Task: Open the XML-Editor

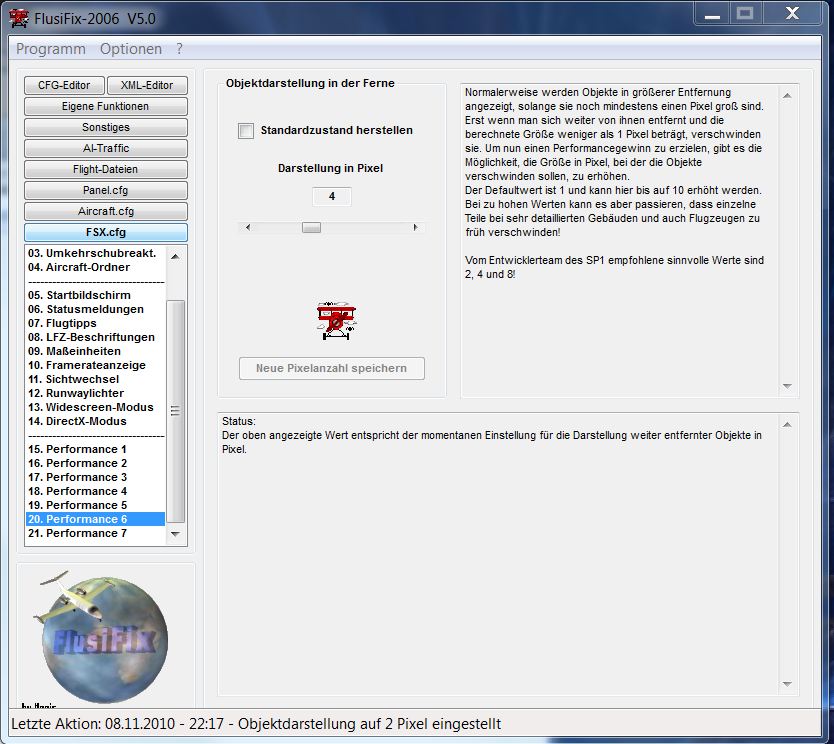Action: [147, 85]
